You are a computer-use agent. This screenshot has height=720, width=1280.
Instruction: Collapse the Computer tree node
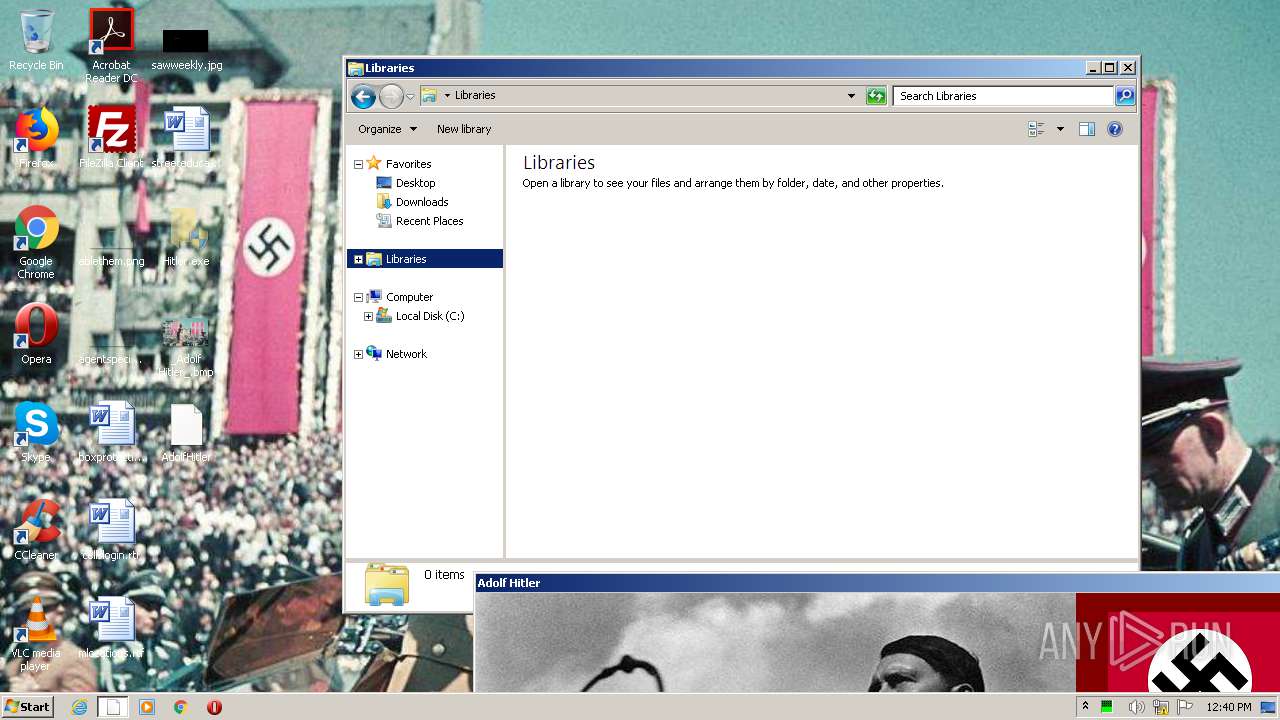click(x=358, y=297)
